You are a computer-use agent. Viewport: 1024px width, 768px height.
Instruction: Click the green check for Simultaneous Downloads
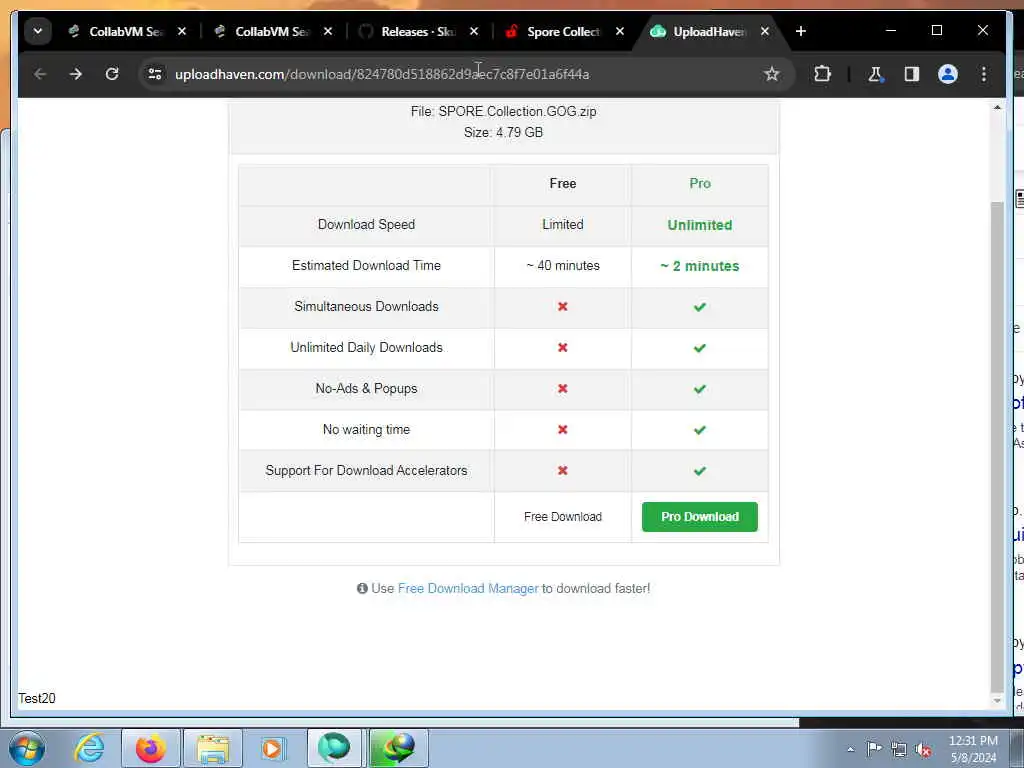[x=699, y=306]
